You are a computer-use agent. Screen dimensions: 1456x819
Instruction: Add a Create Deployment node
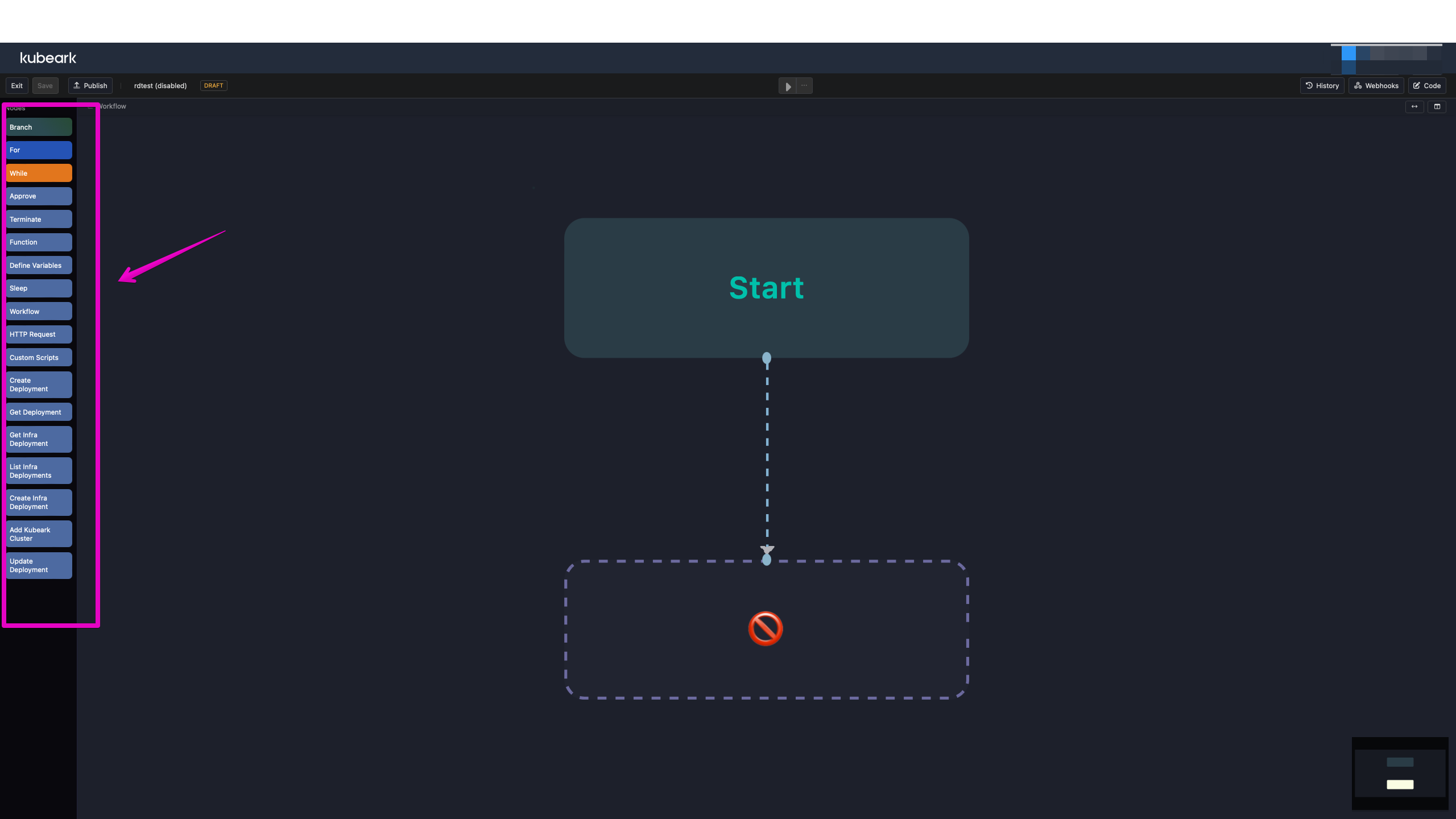38,384
